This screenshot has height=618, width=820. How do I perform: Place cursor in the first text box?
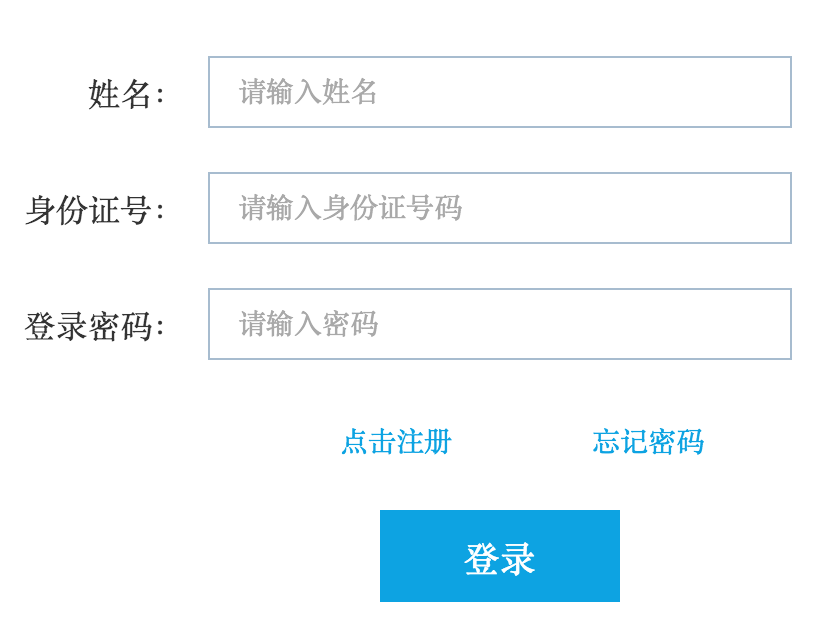[499, 92]
